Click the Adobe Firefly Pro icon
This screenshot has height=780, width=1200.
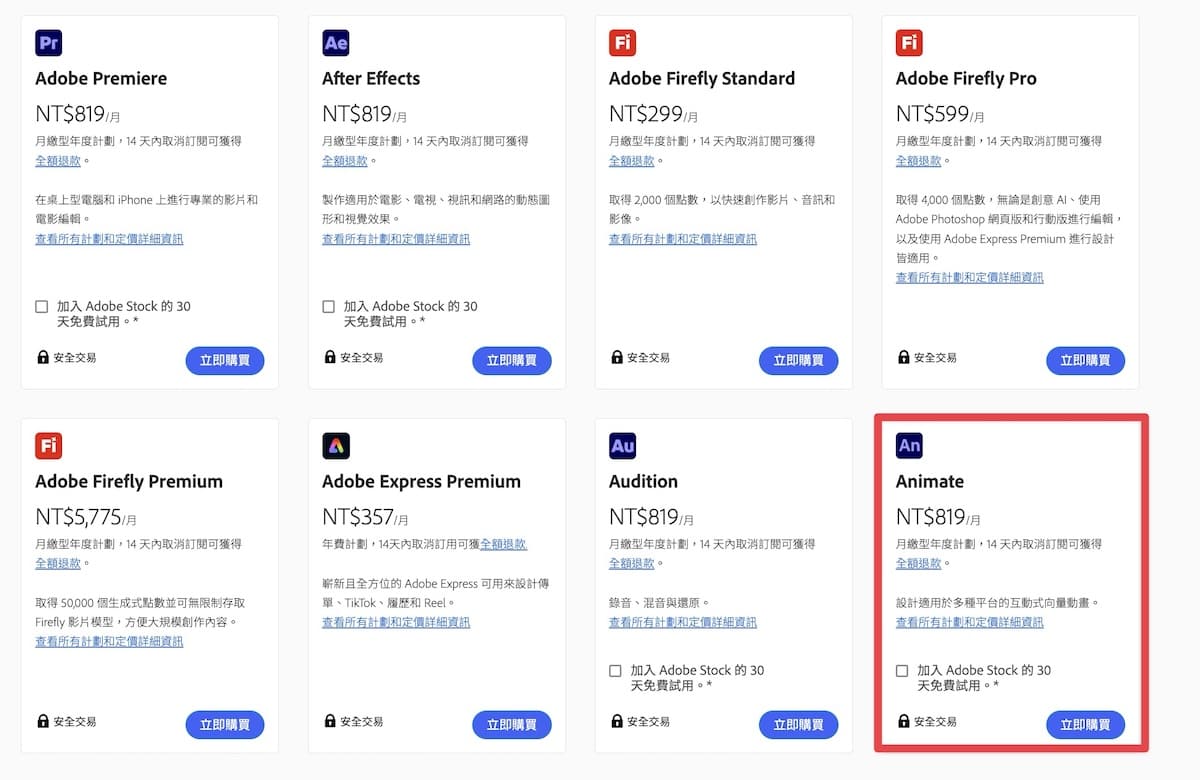(x=909, y=43)
